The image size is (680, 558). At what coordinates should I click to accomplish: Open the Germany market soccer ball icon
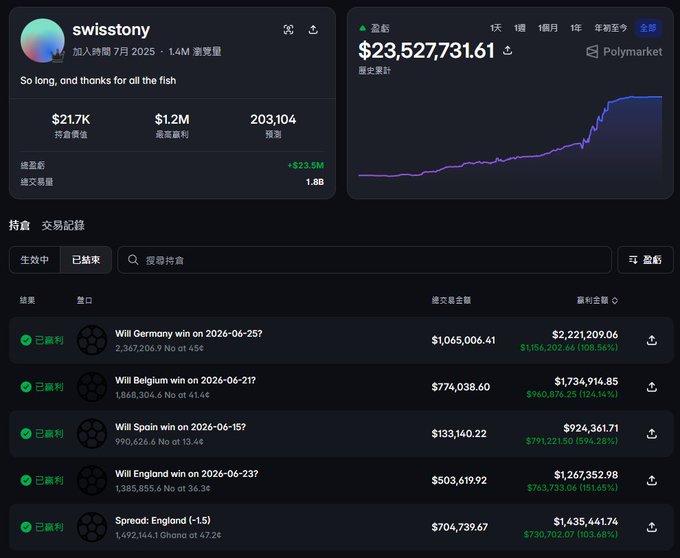tap(92, 340)
